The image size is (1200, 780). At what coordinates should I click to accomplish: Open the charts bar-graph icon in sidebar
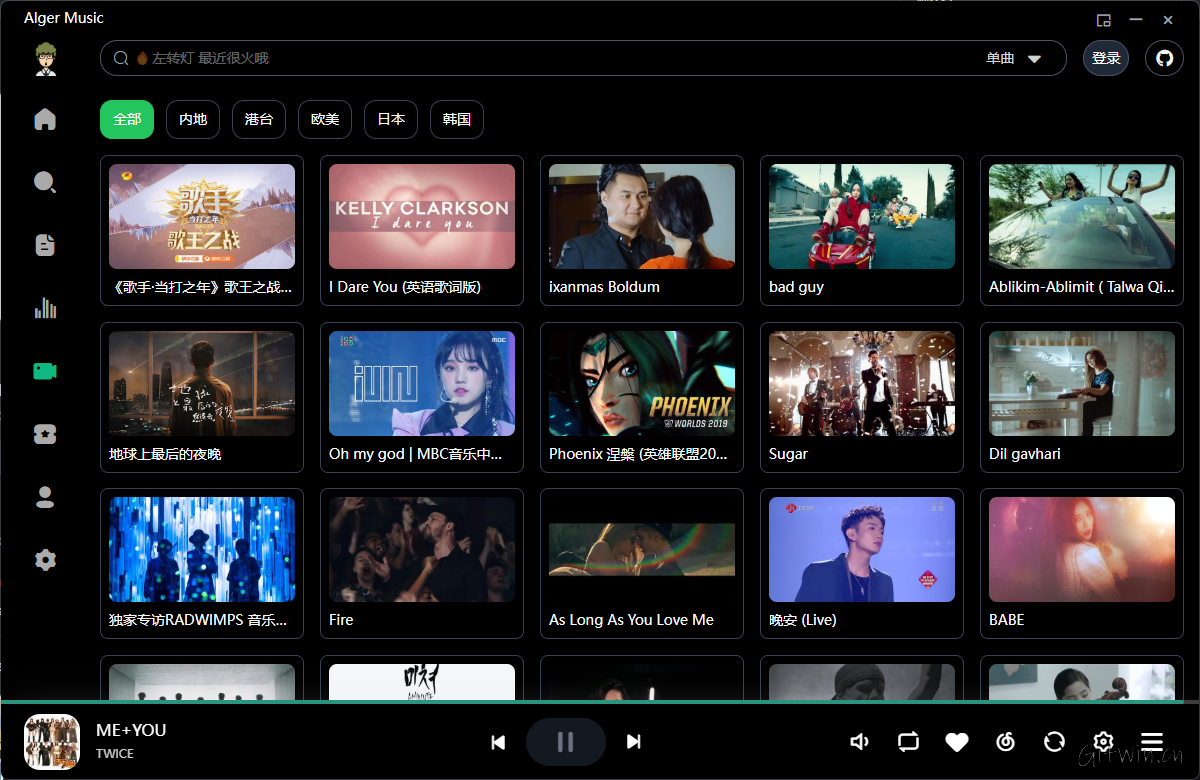[x=45, y=308]
